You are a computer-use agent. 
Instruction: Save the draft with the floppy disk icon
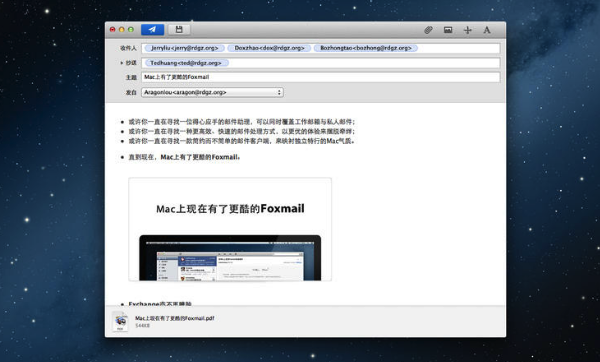(179, 29)
